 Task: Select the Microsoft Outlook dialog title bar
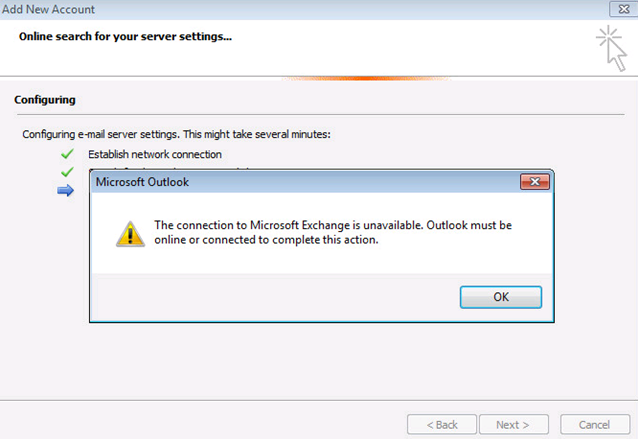305,182
